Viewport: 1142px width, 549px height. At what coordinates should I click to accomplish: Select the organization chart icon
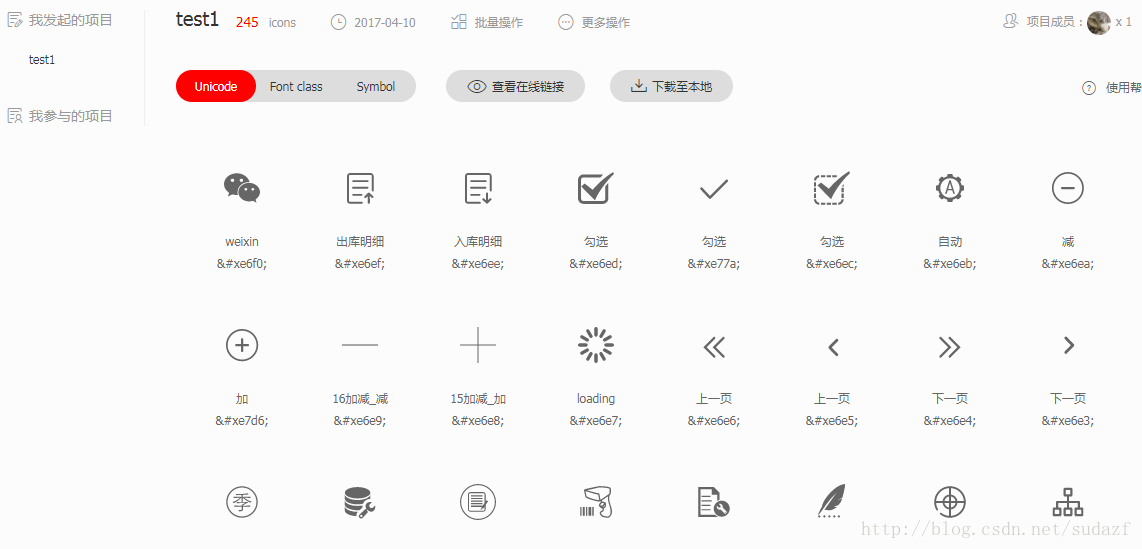[1068, 502]
